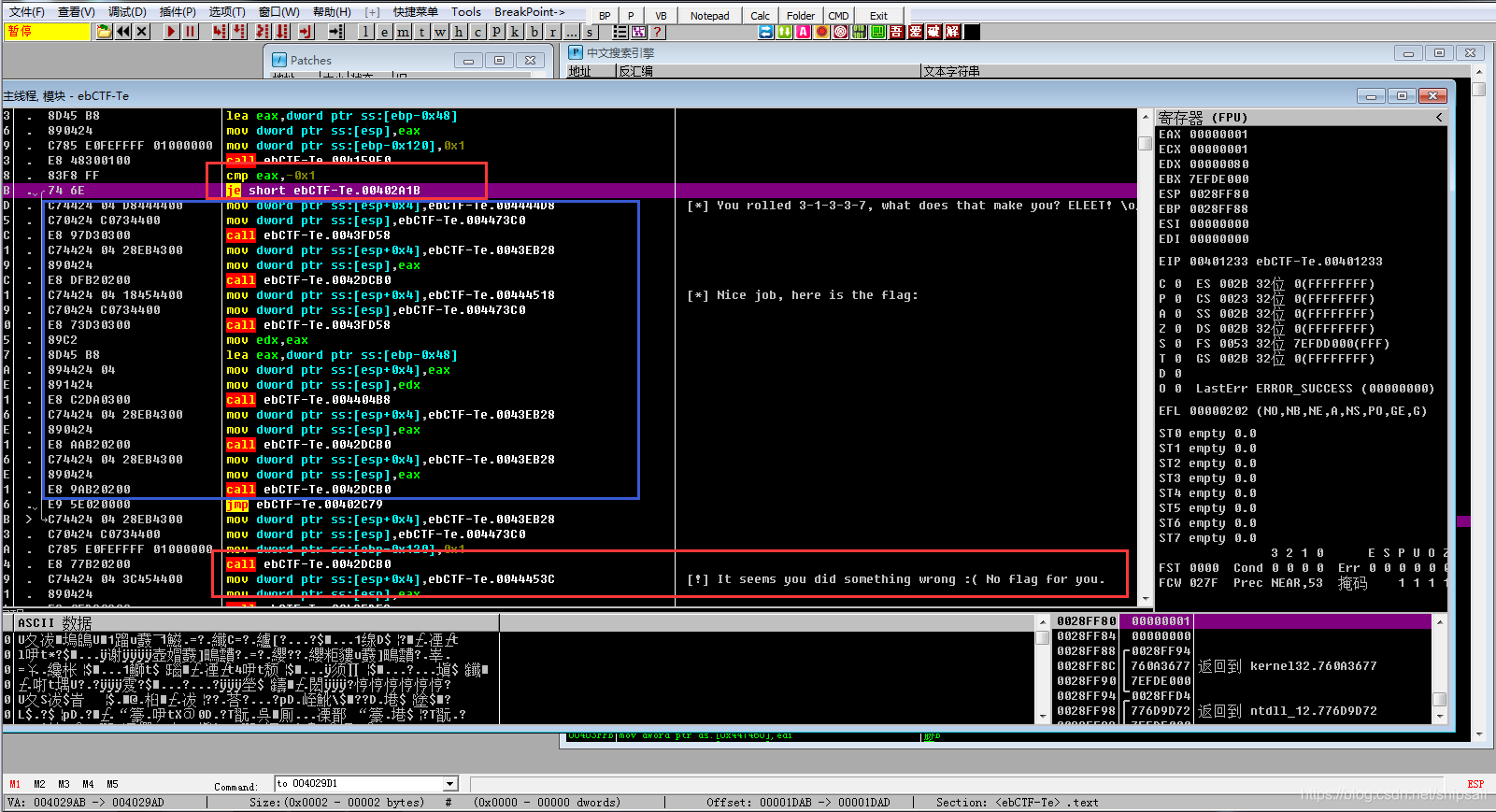Click the Go to address arrow icon
The width and height of the screenshot is (1496, 812).
coord(336,32)
